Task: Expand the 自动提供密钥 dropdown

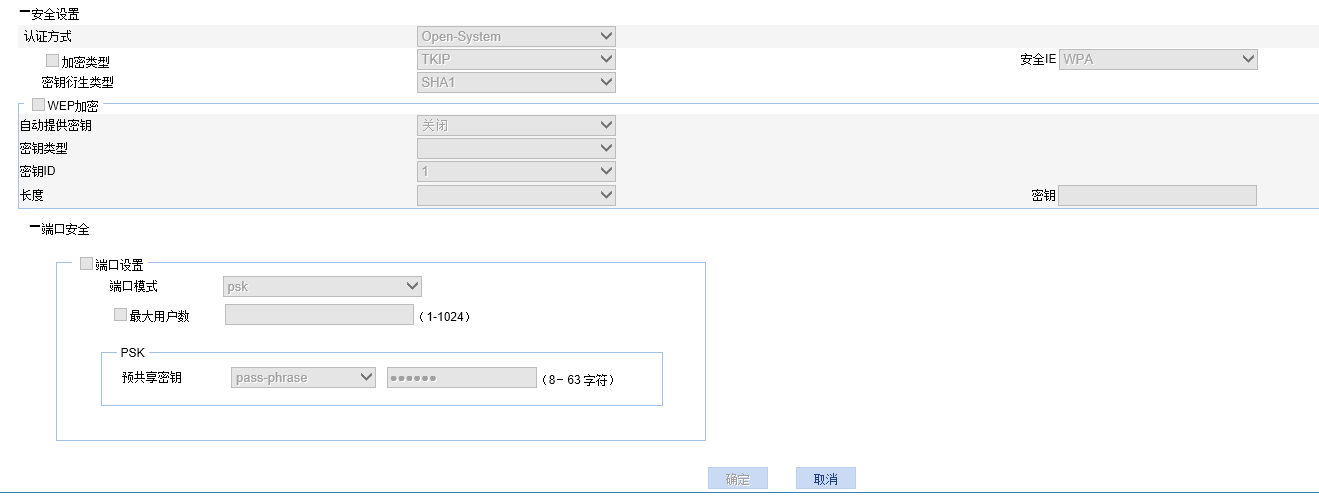Action: pyautogui.click(x=516, y=125)
